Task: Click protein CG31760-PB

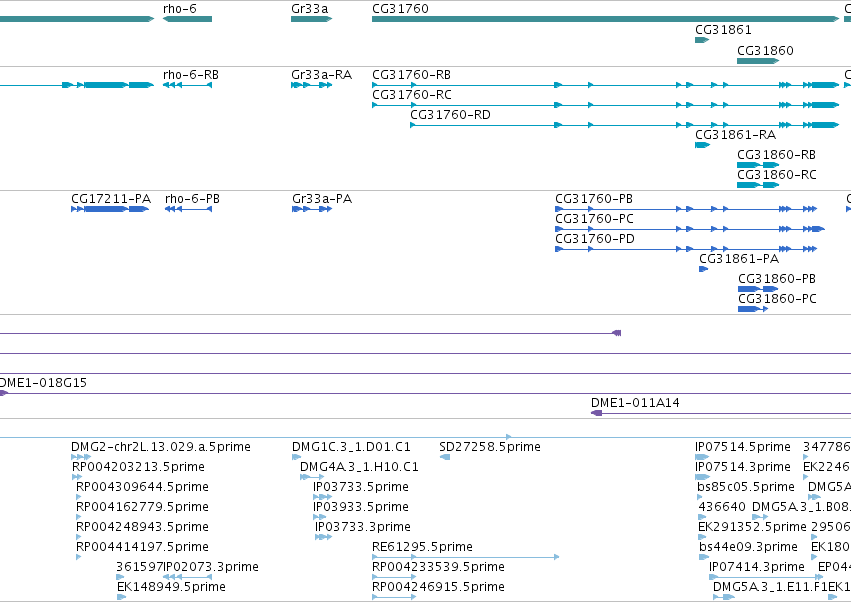Action: (x=686, y=209)
